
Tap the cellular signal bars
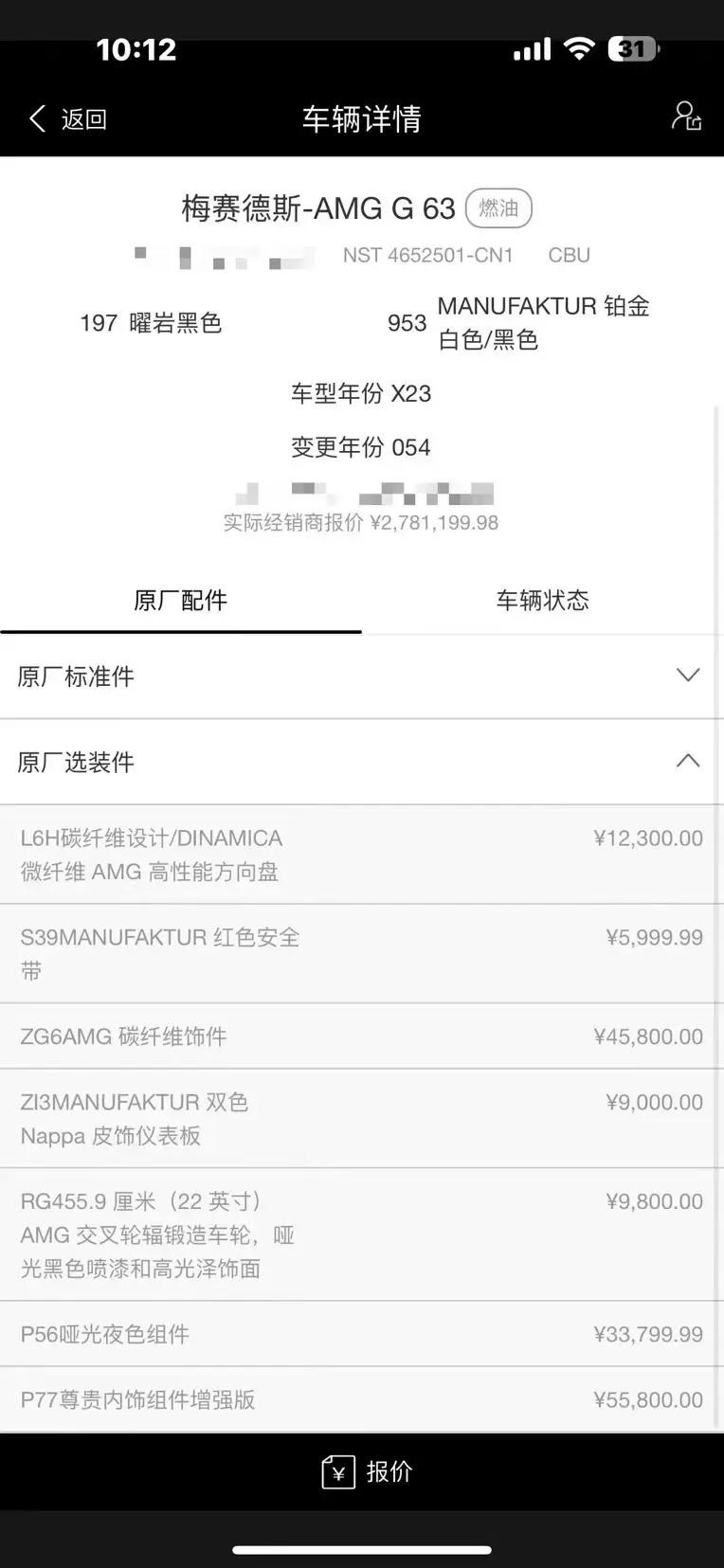[x=532, y=49]
